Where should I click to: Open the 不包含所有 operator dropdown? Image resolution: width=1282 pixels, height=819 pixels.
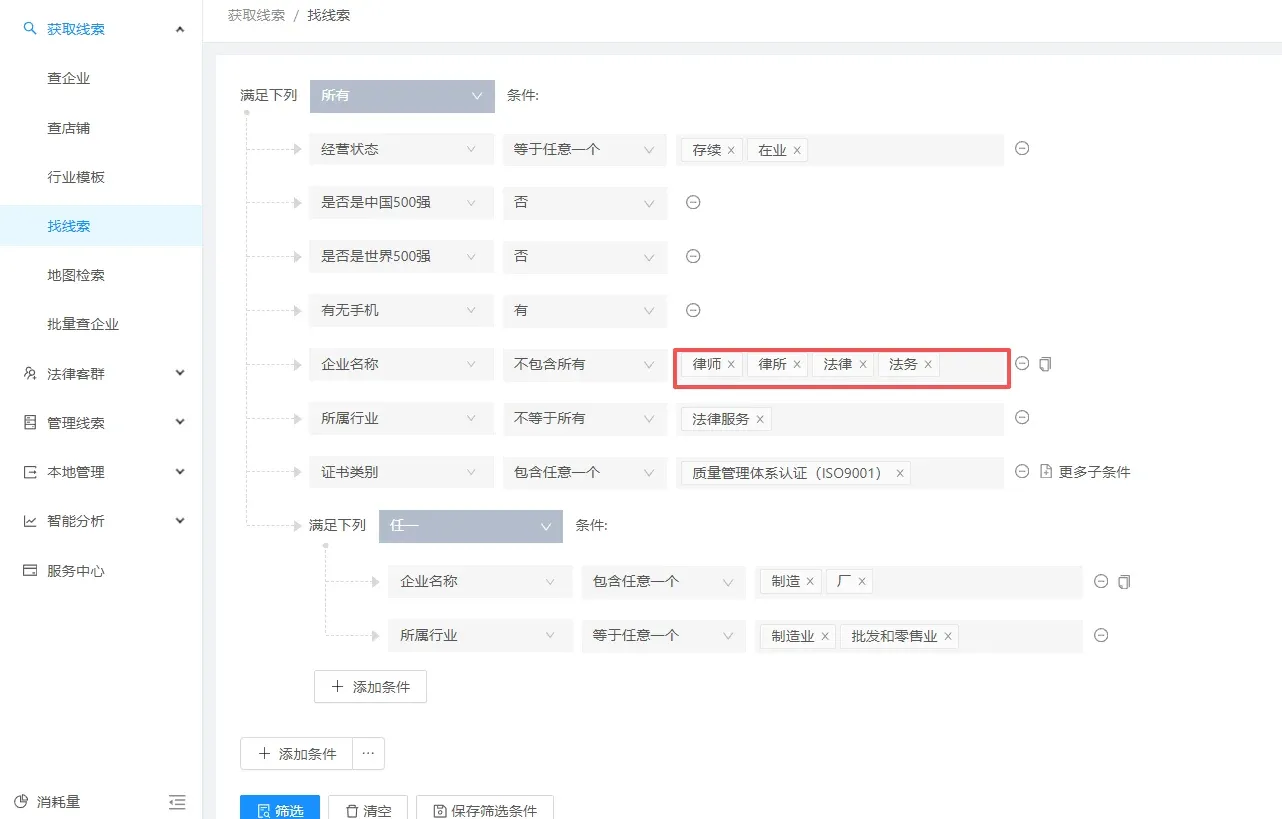coord(585,364)
